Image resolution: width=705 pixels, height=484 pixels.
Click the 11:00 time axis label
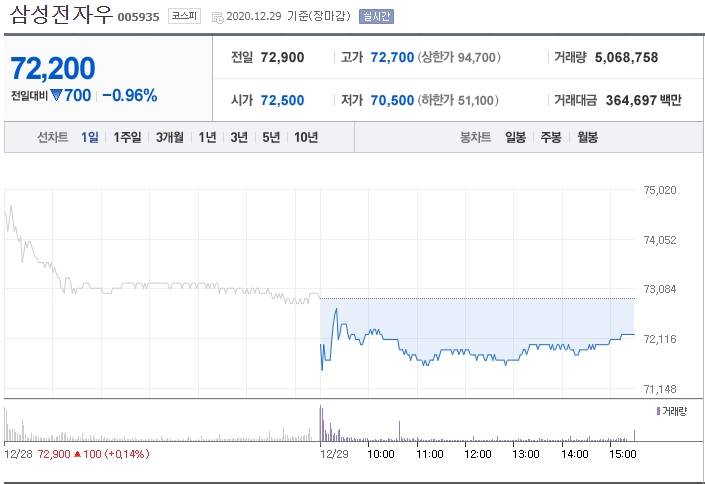click(429, 454)
